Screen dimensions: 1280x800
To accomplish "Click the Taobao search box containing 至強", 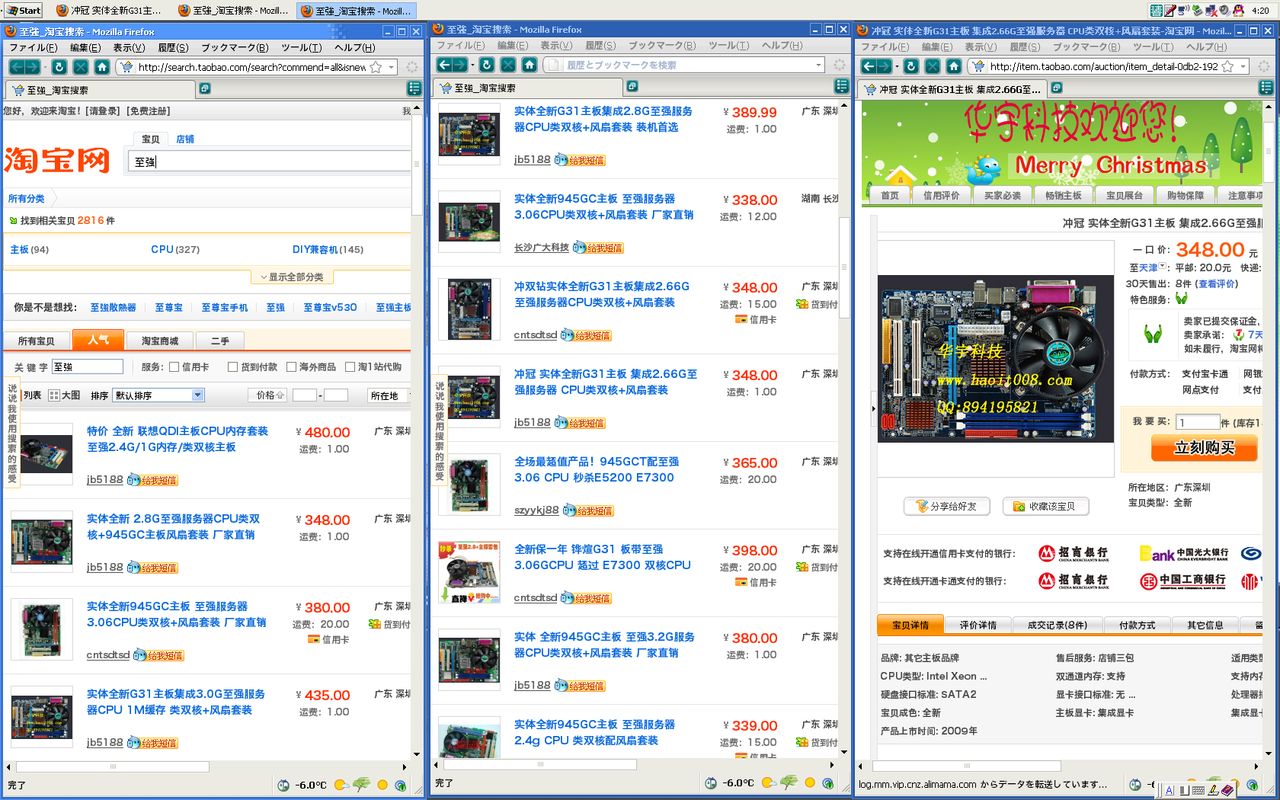I will click(x=270, y=161).
